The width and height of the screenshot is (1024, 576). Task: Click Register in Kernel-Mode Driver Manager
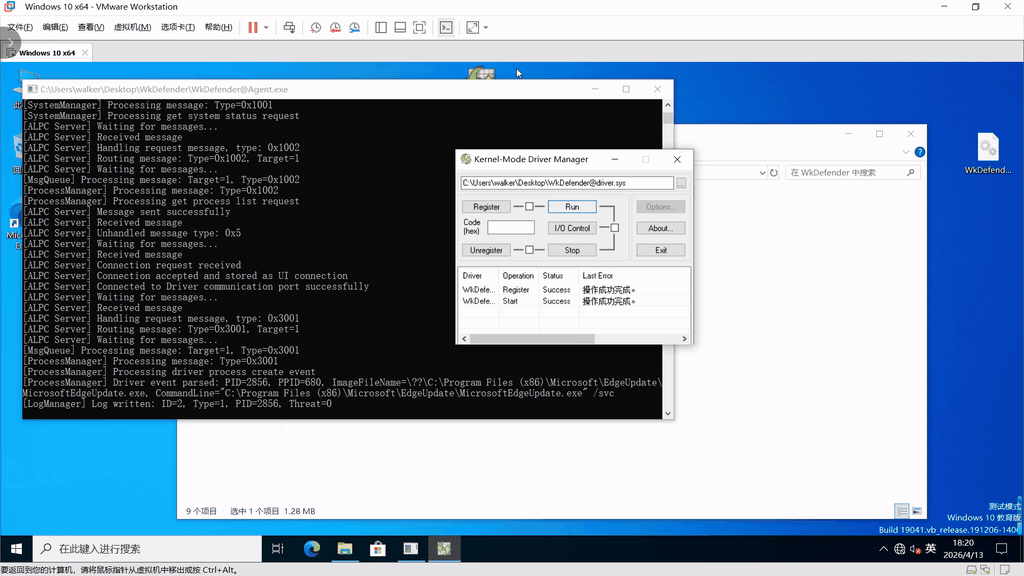487,206
